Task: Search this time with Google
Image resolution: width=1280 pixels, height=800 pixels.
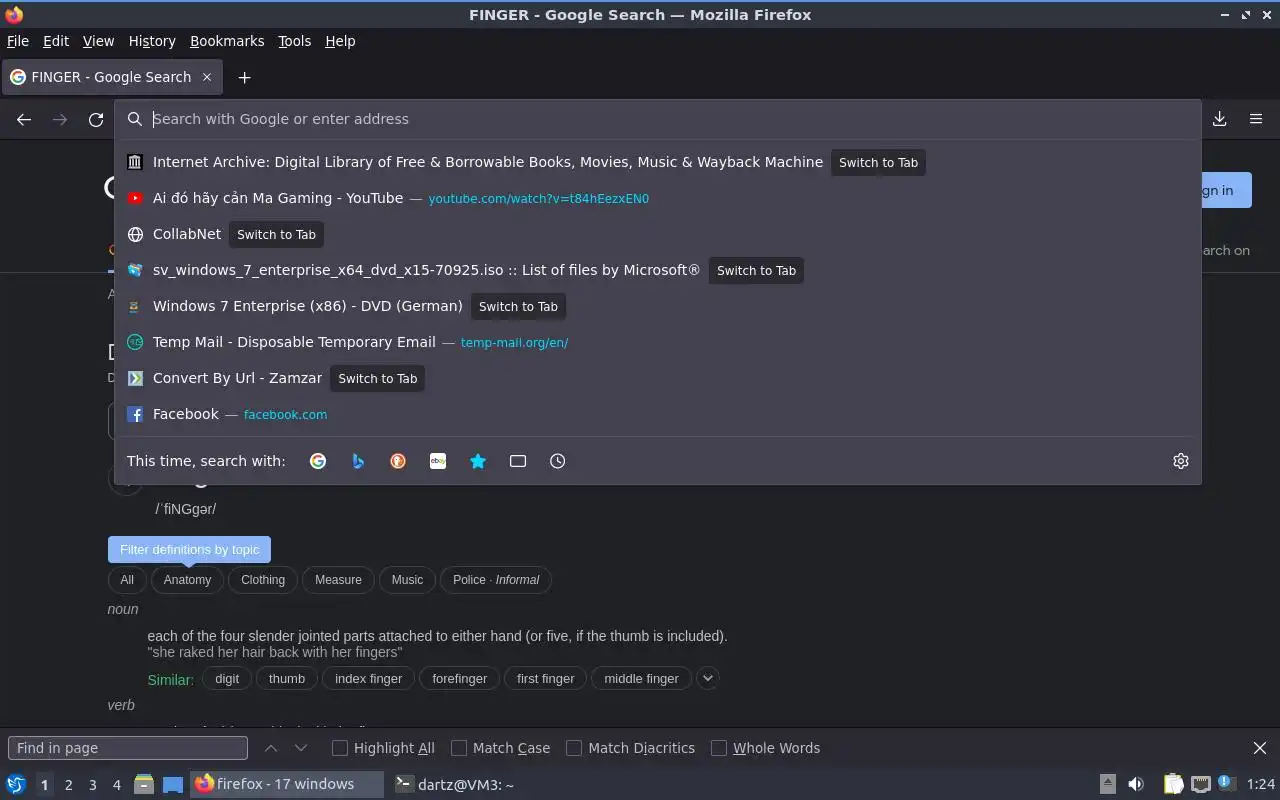Action: click(x=318, y=461)
